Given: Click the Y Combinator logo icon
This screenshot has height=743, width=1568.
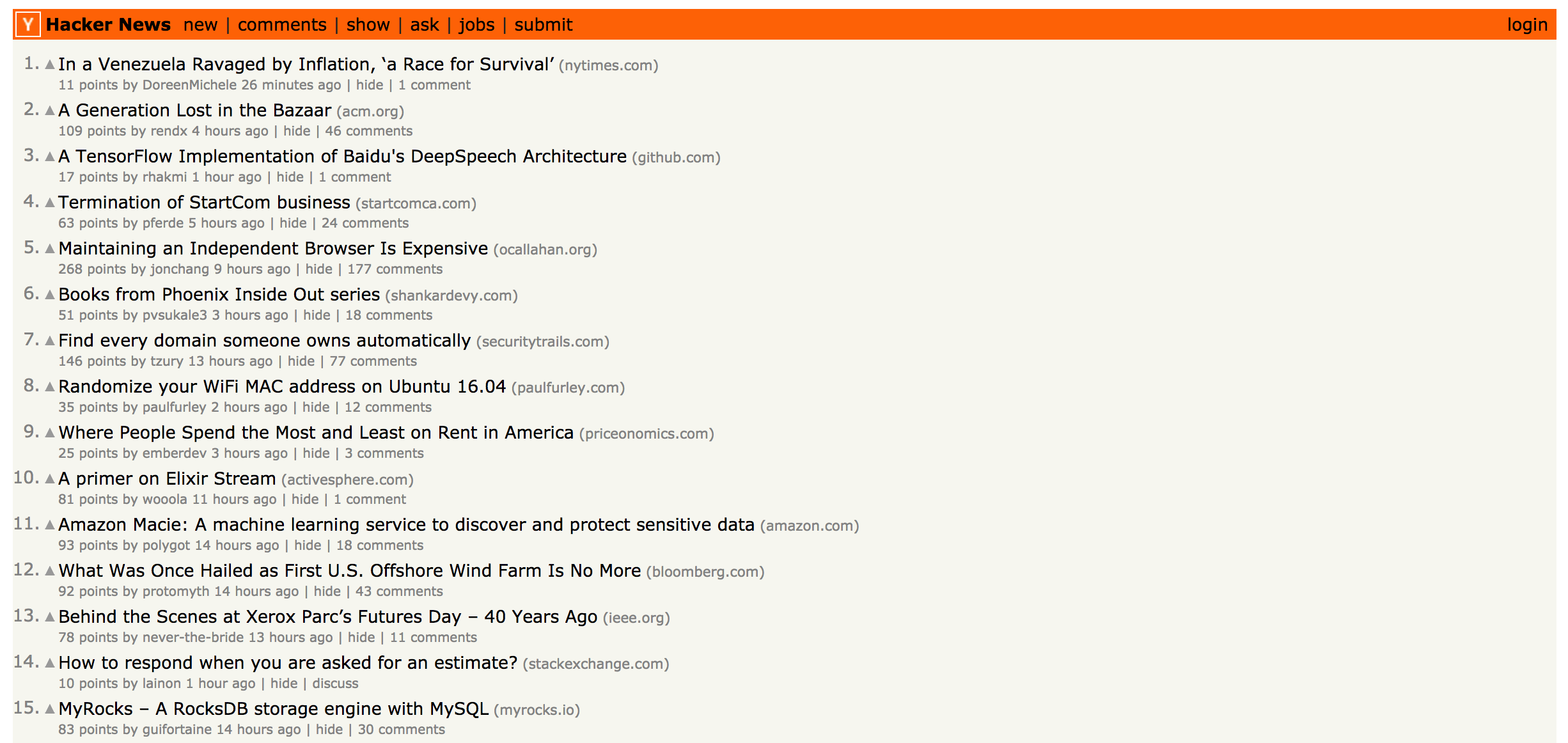Looking at the screenshot, I should 28,25.
